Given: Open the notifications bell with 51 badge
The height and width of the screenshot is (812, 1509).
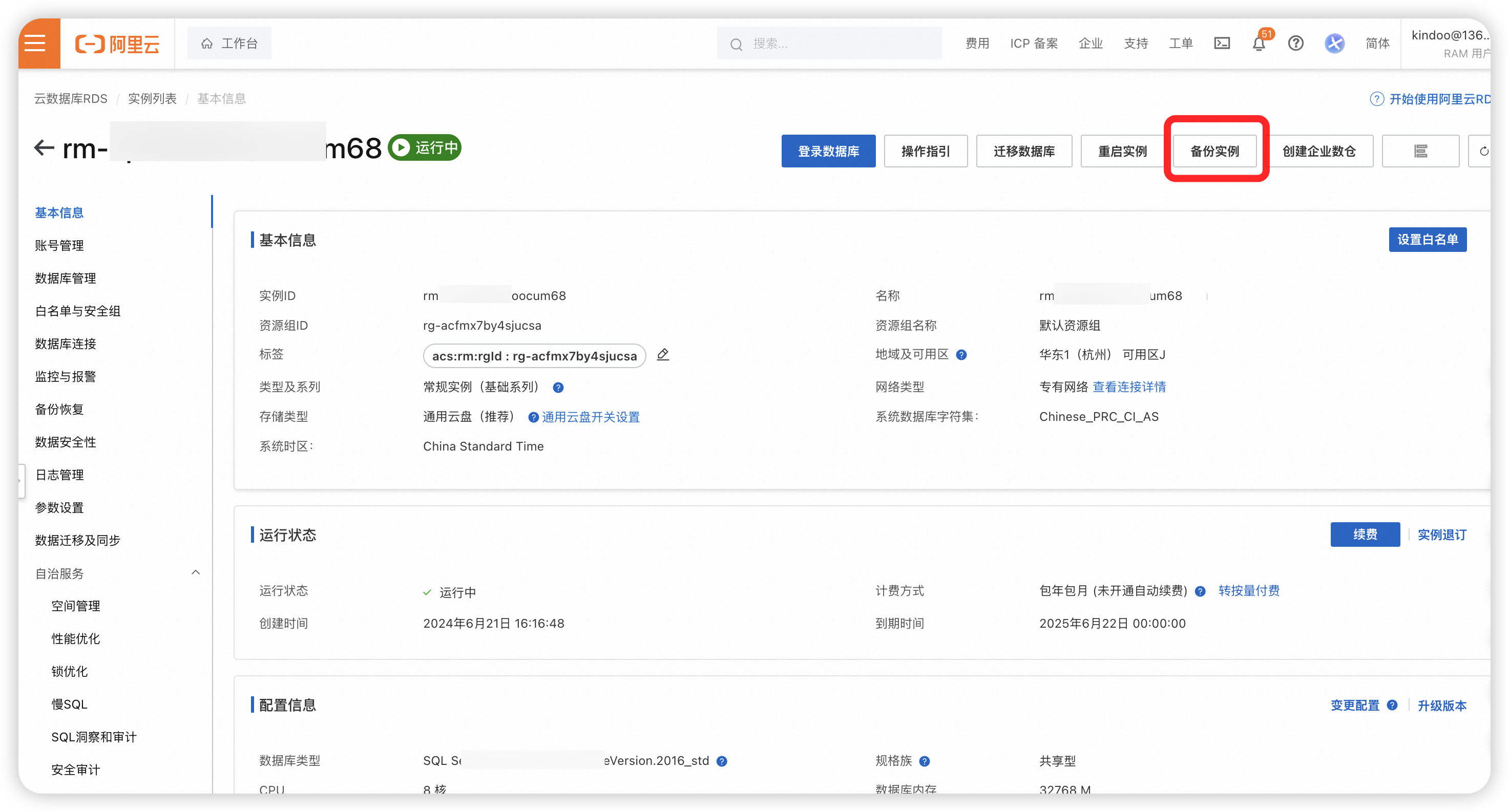Looking at the screenshot, I should tap(1259, 44).
